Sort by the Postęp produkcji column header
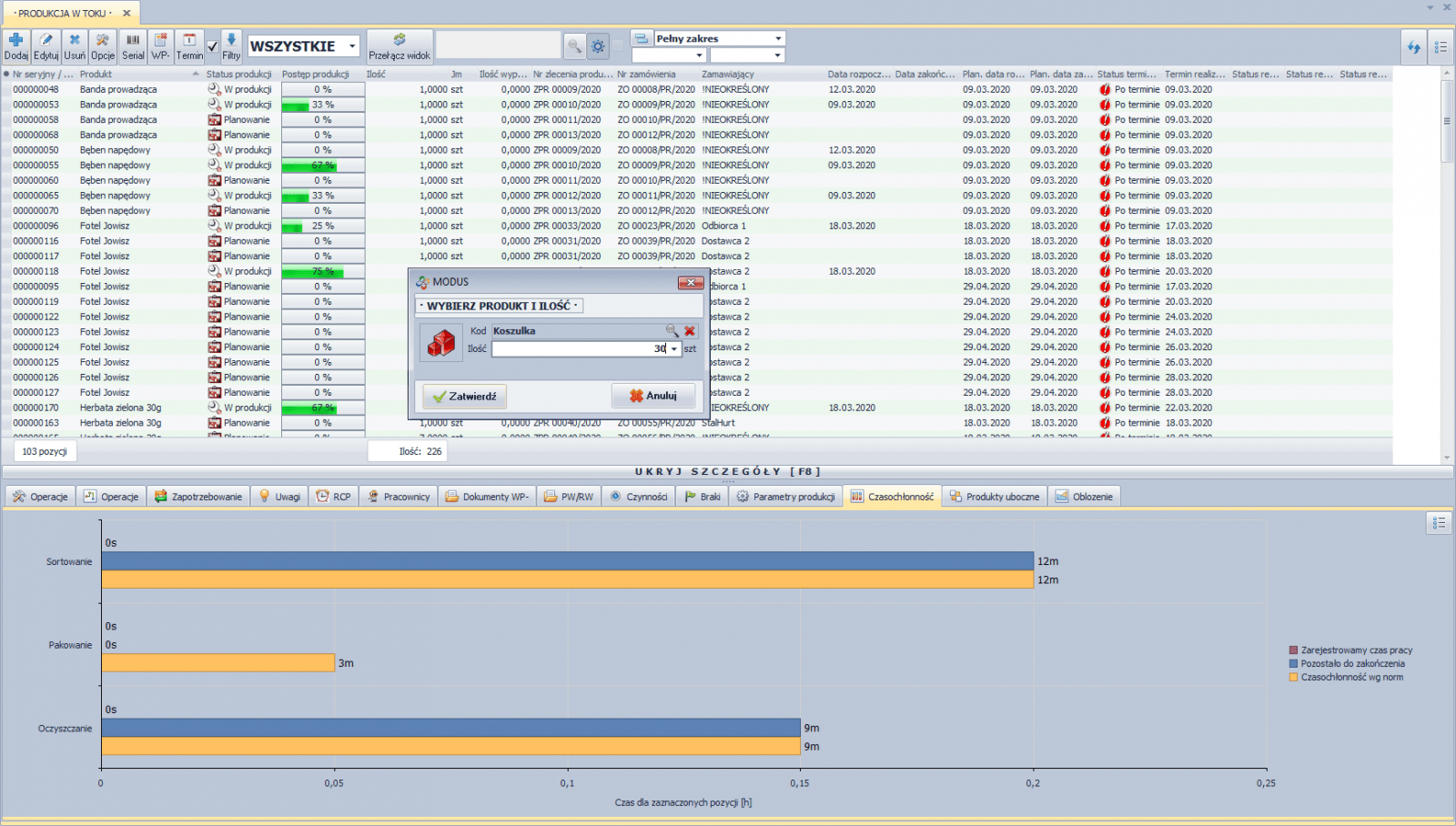Image resolution: width=1456 pixels, height=826 pixels. pyautogui.click(x=316, y=75)
